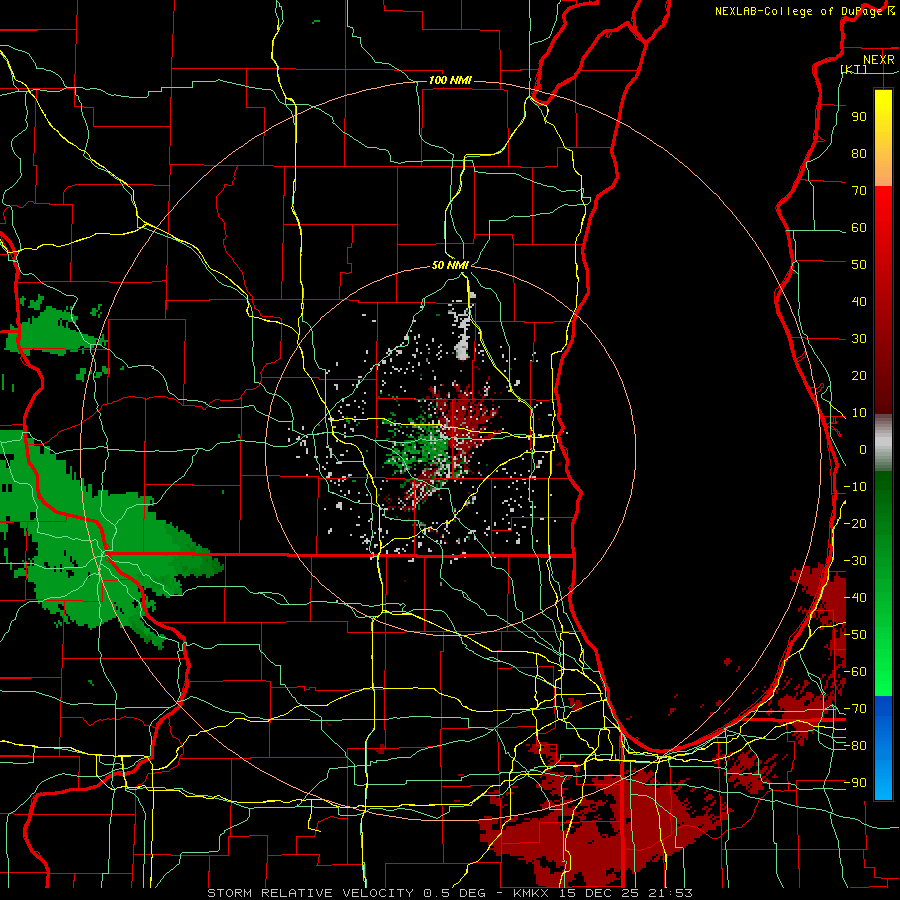Image resolution: width=900 pixels, height=900 pixels.
Task: Click the -50 value on the velocity scale
Action: tap(855, 635)
